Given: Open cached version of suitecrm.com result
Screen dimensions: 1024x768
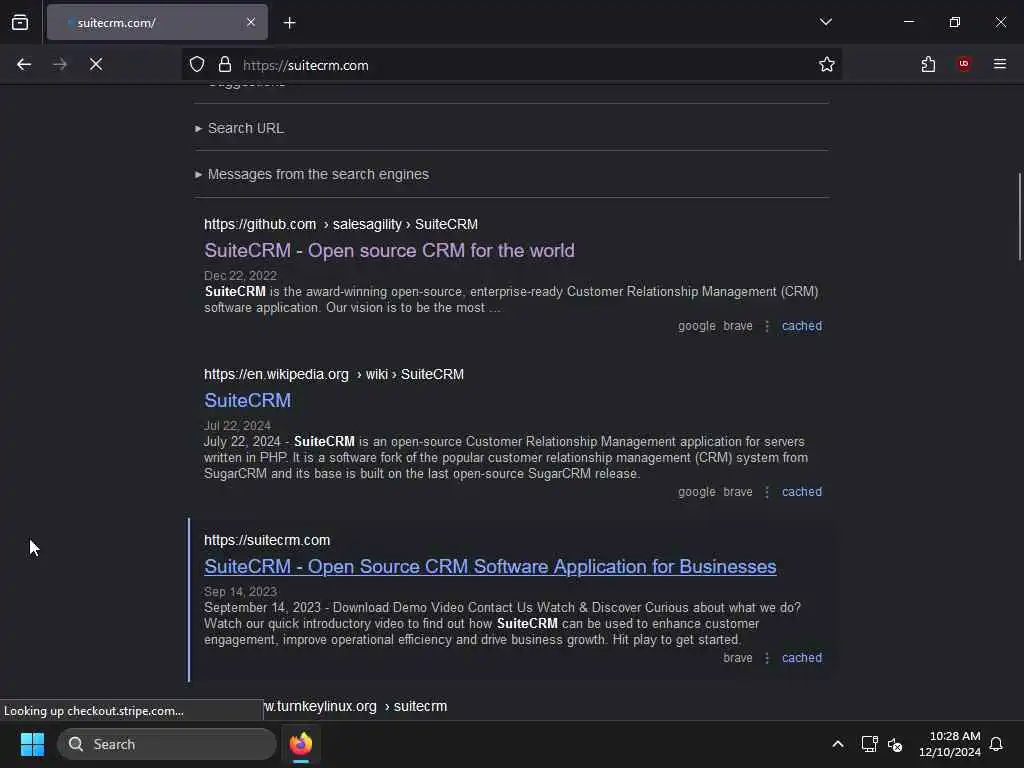Looking at the screenshot, I should (802, 658).
